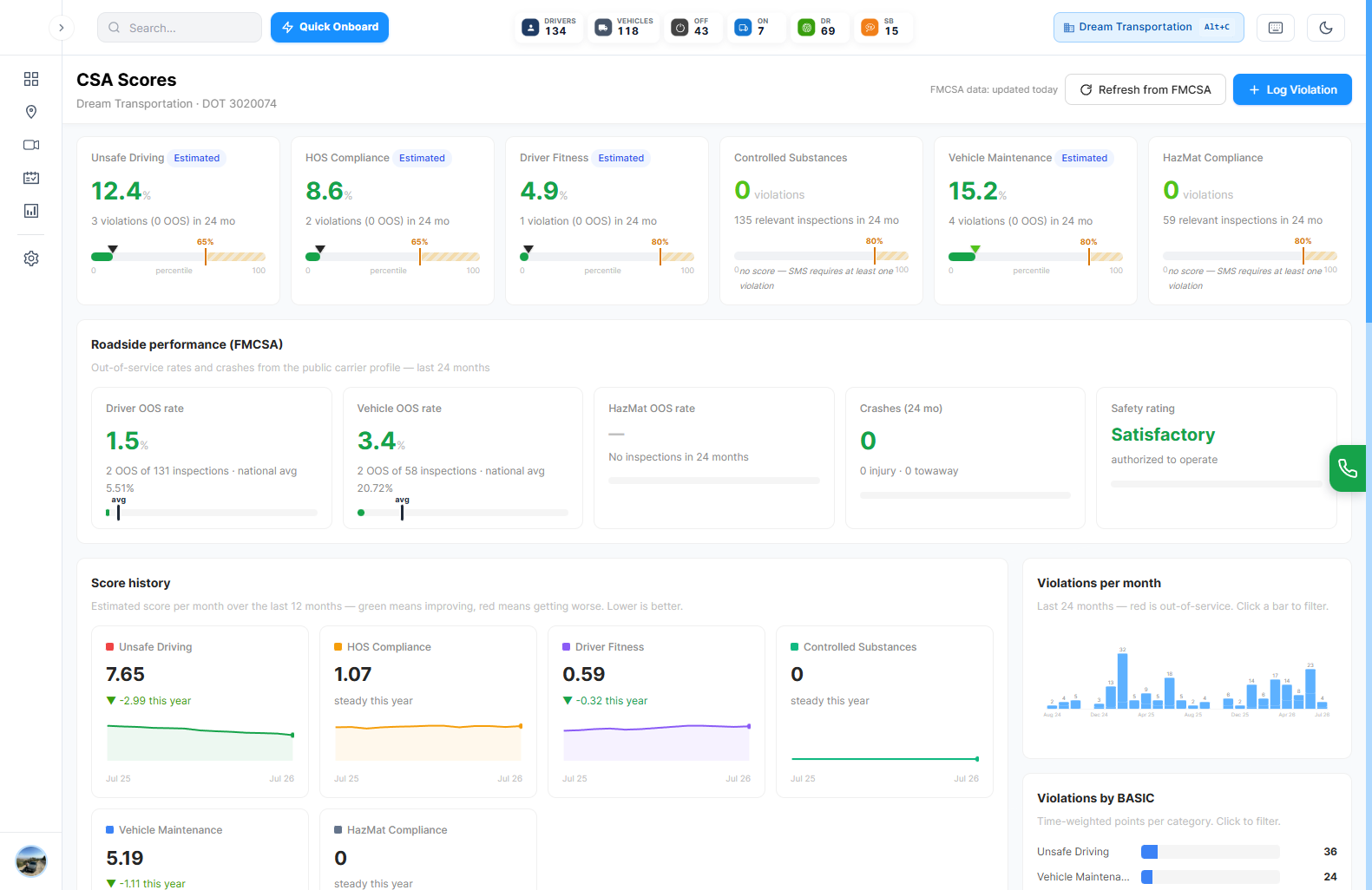
Task: Click Refresh from FMCSA
Action: coord(1146,89)
